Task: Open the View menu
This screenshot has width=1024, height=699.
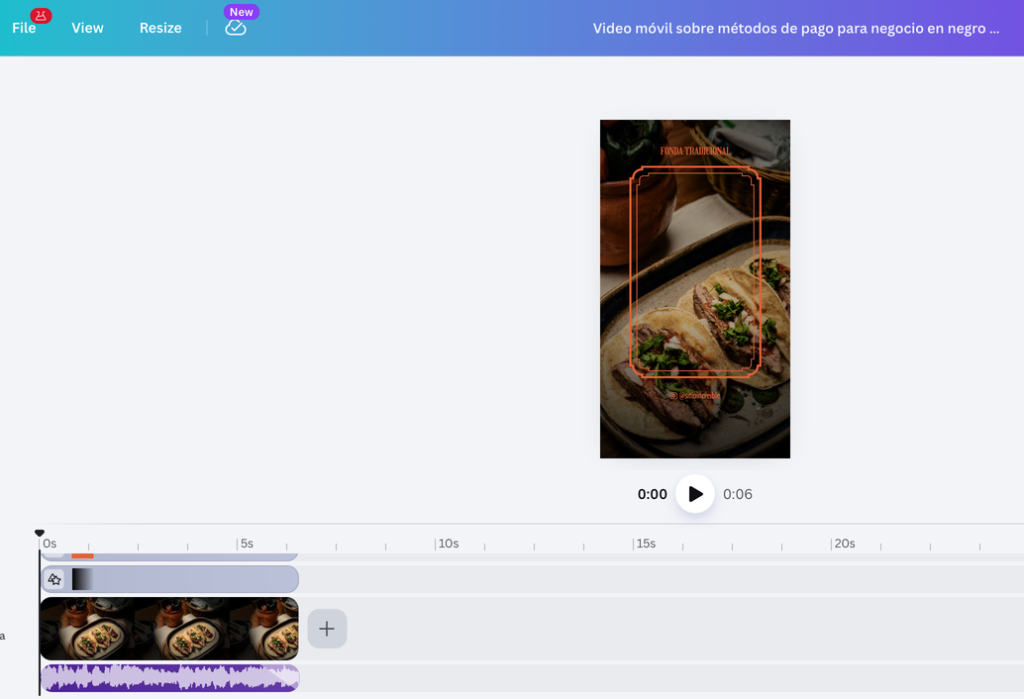Action: pos(86,28)
